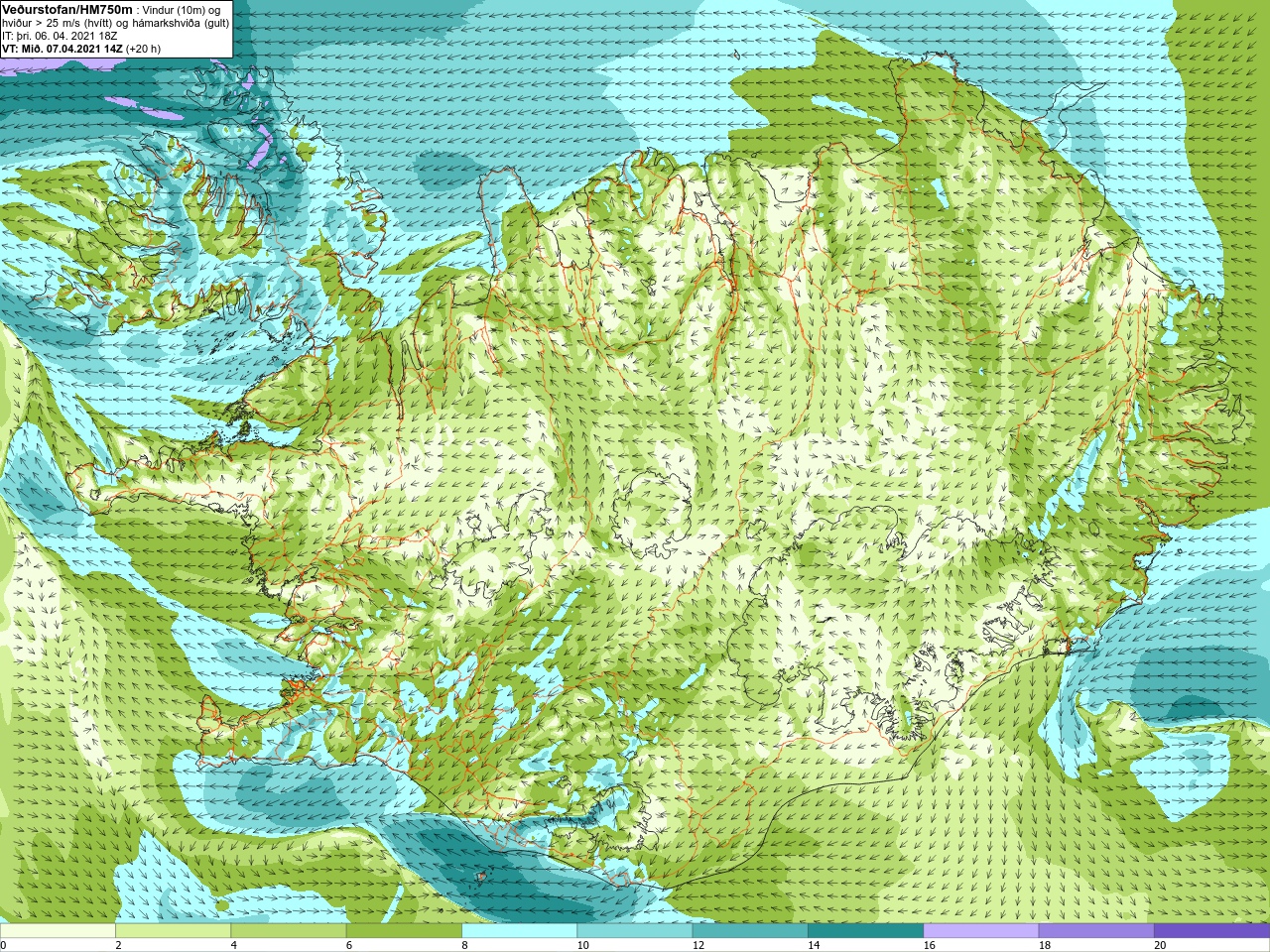
Task: Click the legend scale label '6'
Action: coord(349,945)
